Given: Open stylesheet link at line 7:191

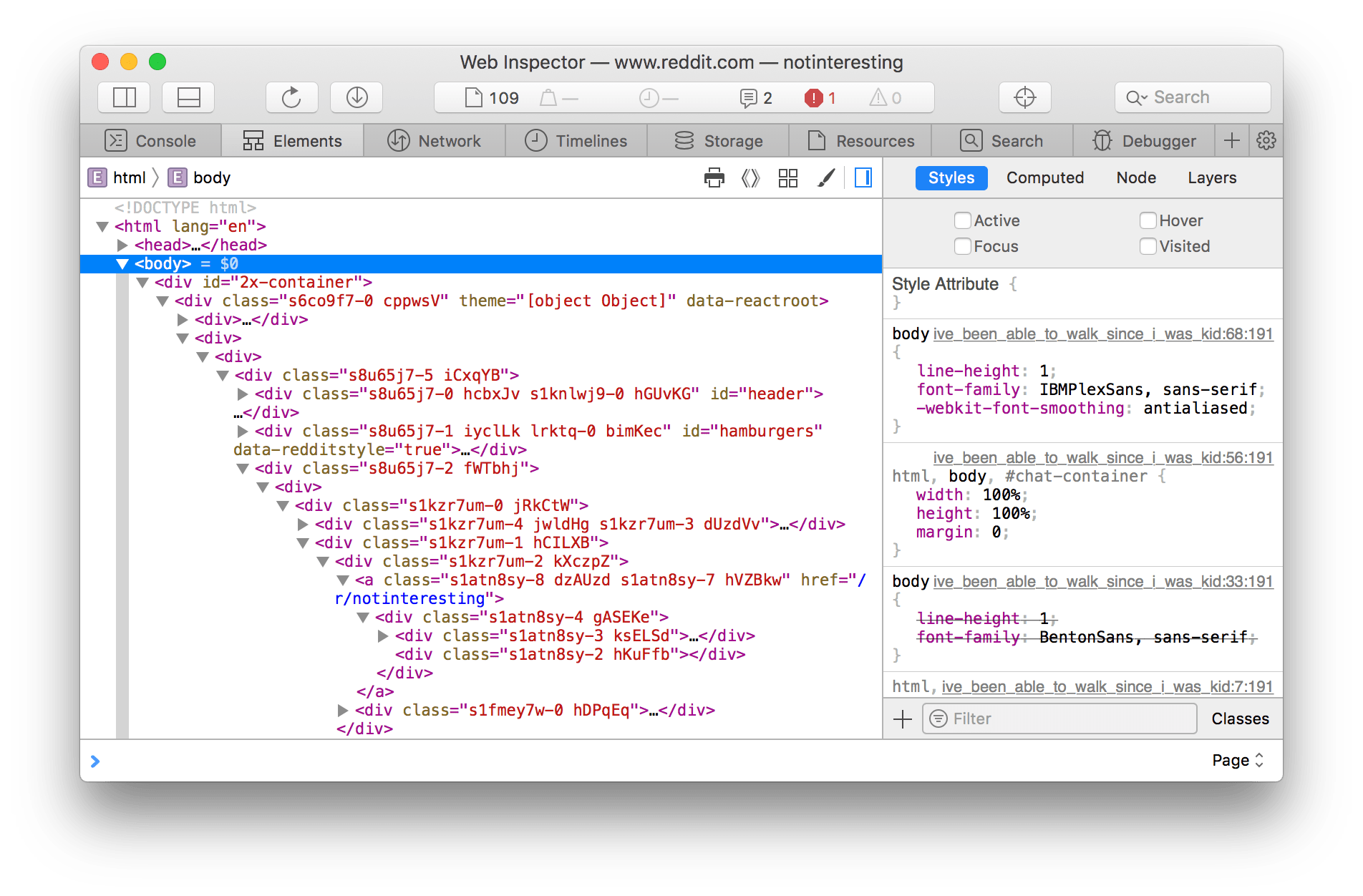Looking at the screenshot, I should point(1107,686).
